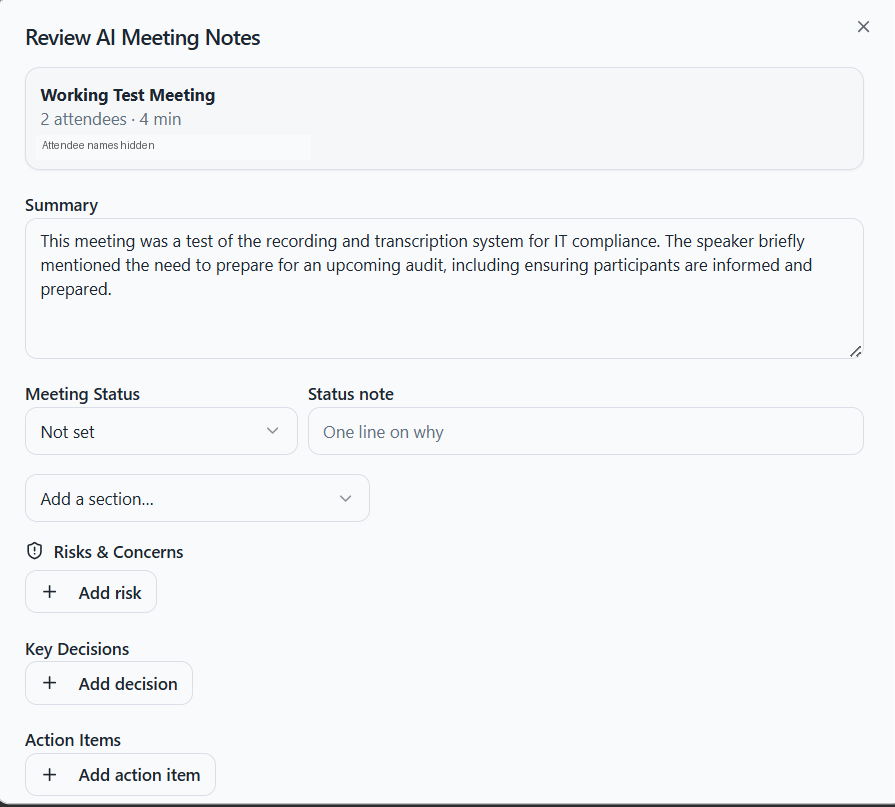Screen dimensions: 895x807
Task: Click the plus icon beside Add decision
Action: pyautogui.click(x=50, y=683)
